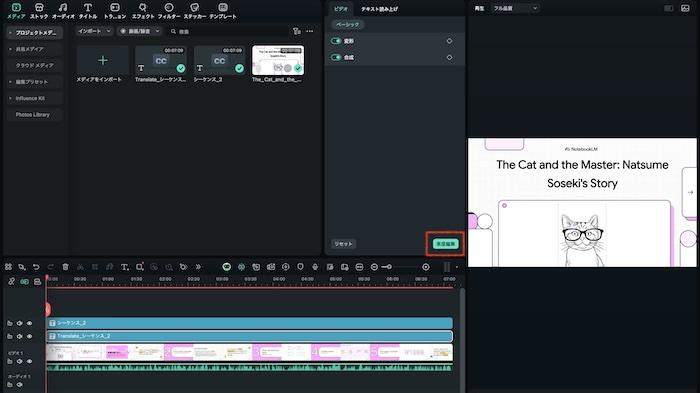Screen dimensions: 700x393
Task: Switch to the テキスト読み上げ tab
Action: click(379, 8)
